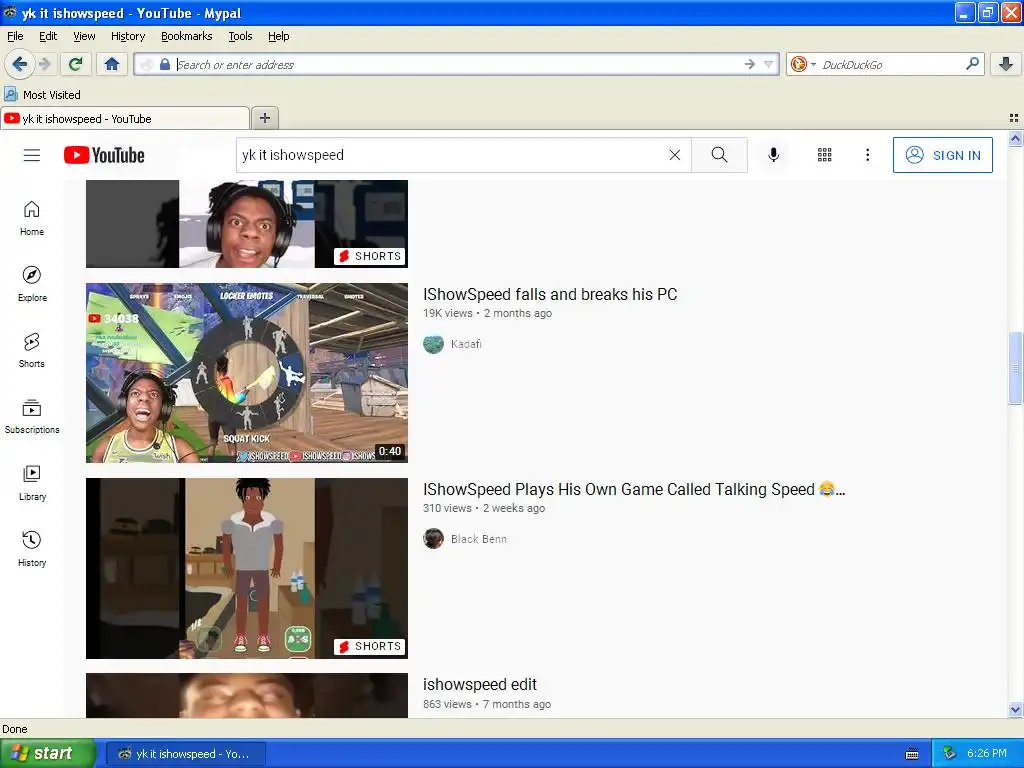Screen dimensions: 1024x768
Task: Open the YouTube apps grid icon
Action: click(824, 155)
